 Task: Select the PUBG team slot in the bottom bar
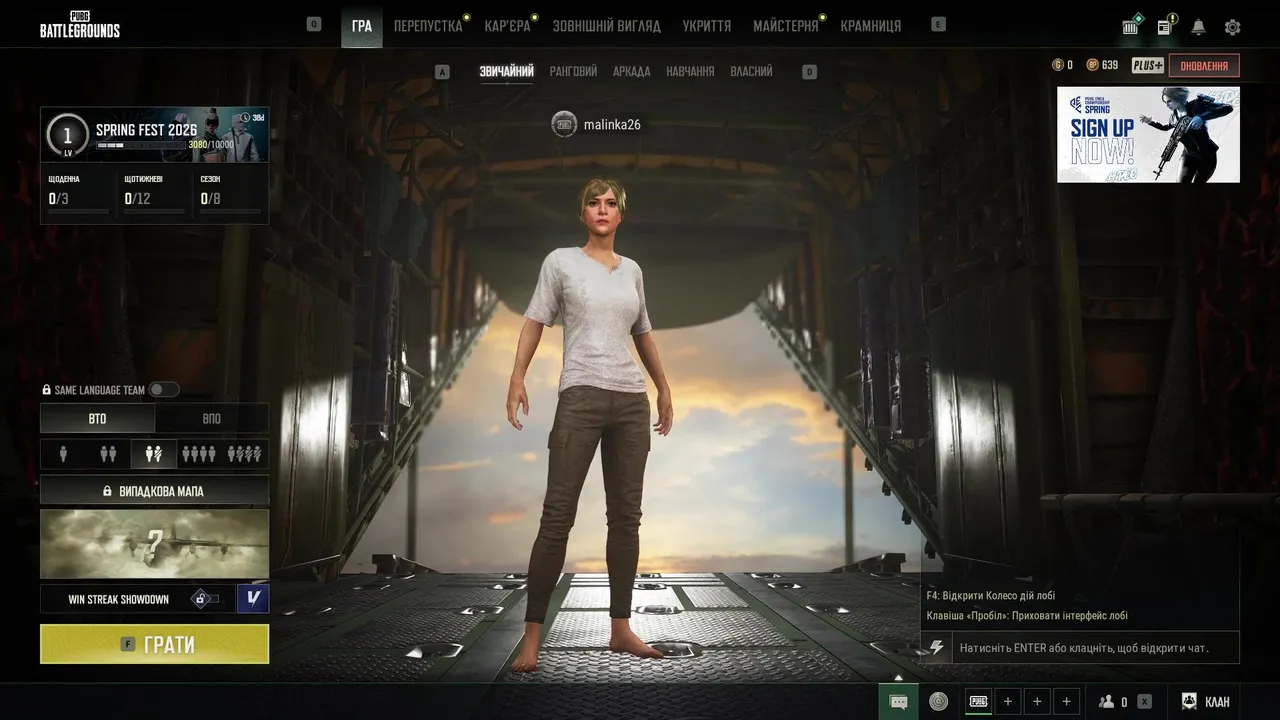(x=979, y=702)
